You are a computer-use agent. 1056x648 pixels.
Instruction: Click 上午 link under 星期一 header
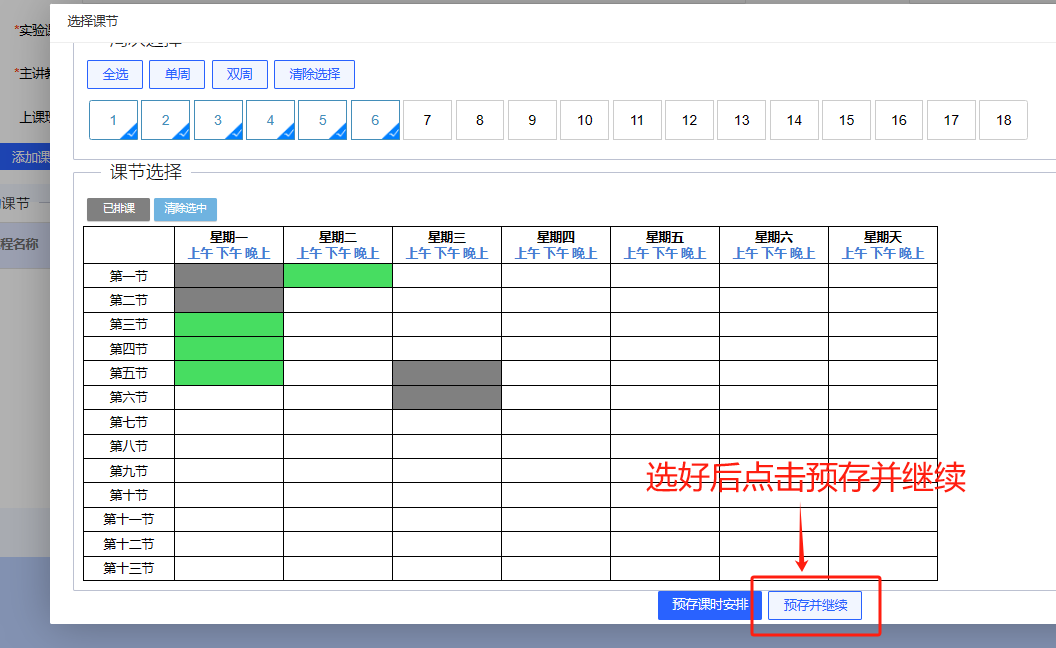click(200, 254)
